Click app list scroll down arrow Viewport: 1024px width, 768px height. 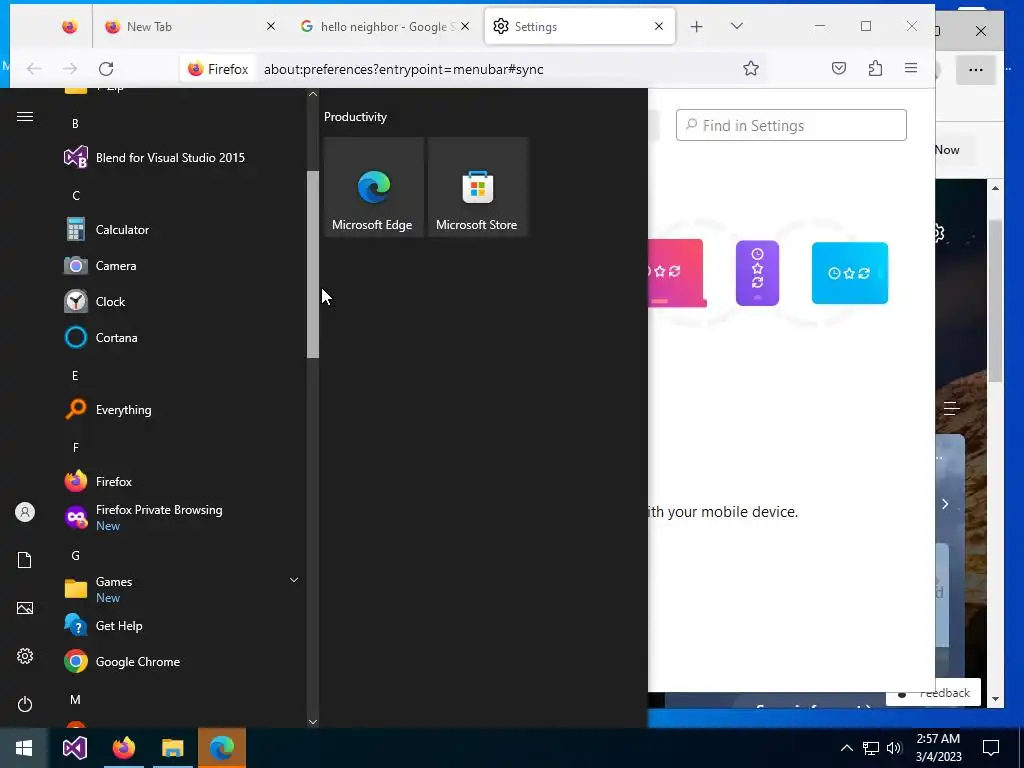click(x=313, y=722)
